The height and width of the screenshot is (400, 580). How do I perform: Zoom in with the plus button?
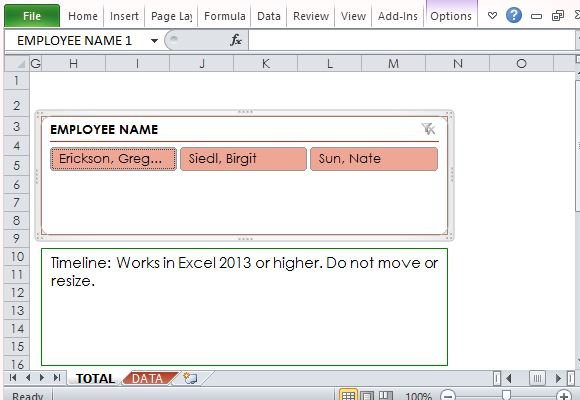pyautogui.click(x=564, y=396)
